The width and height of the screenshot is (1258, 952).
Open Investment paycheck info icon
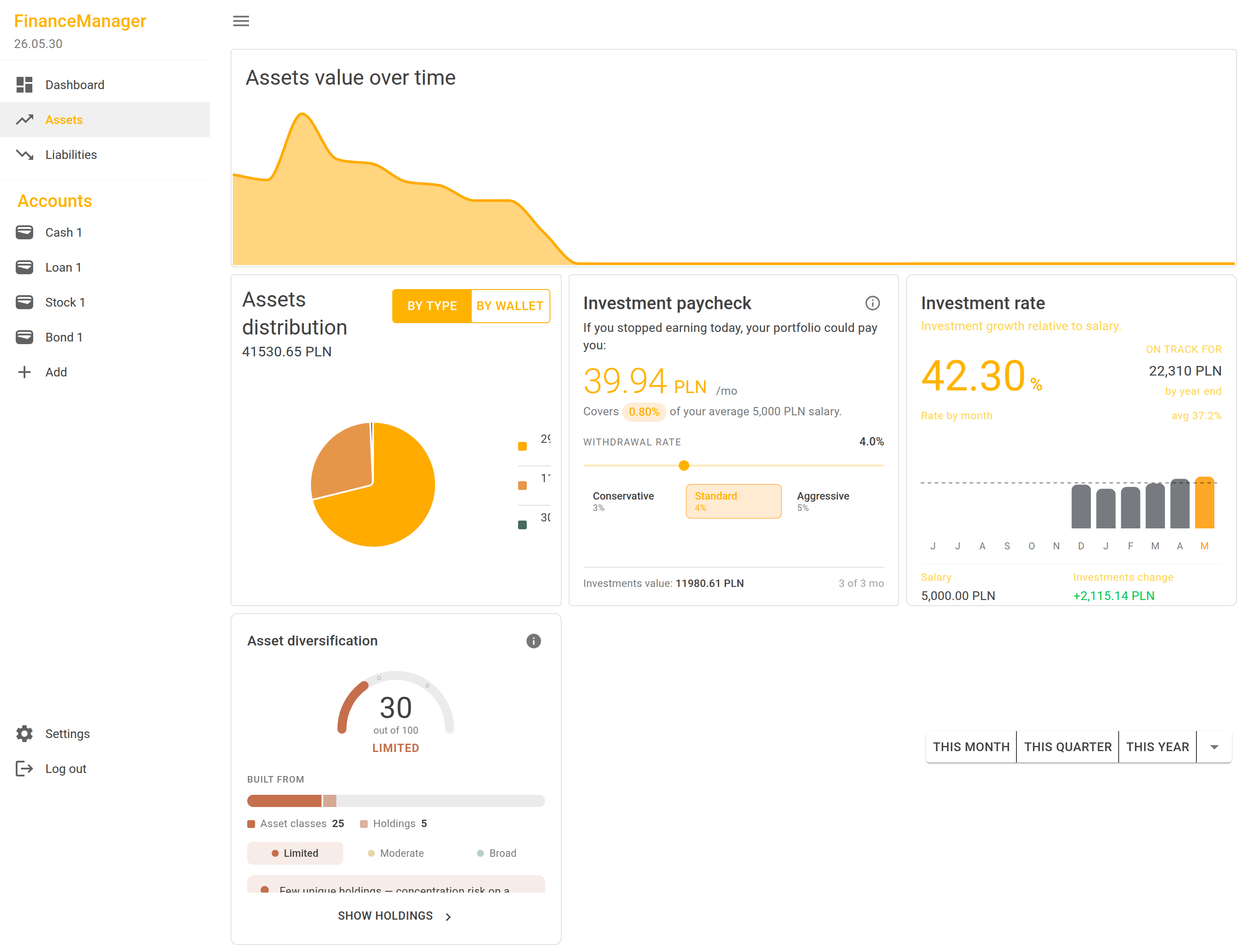tap(872, 303)
